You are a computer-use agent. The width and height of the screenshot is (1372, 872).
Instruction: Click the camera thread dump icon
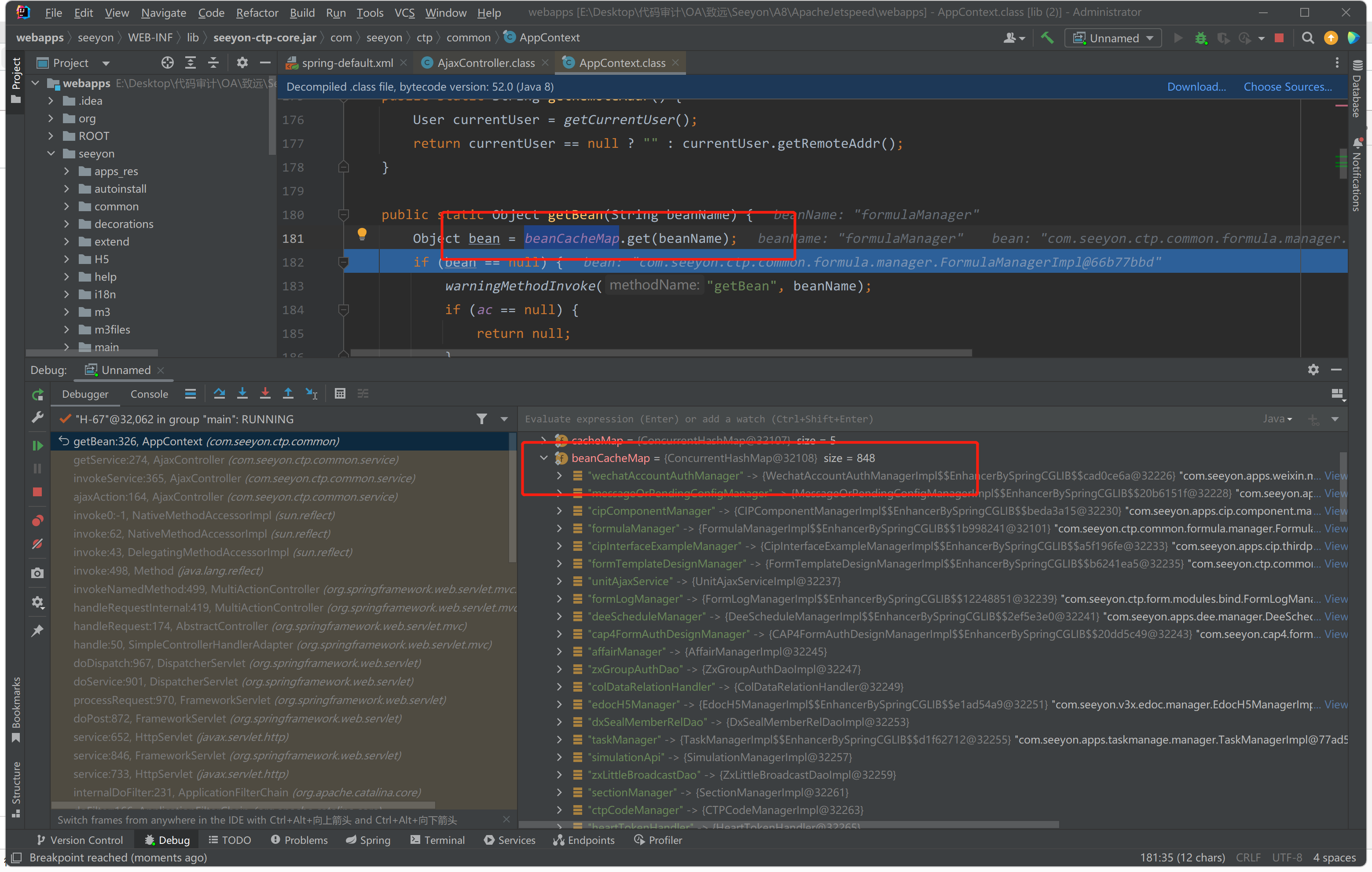37,574
